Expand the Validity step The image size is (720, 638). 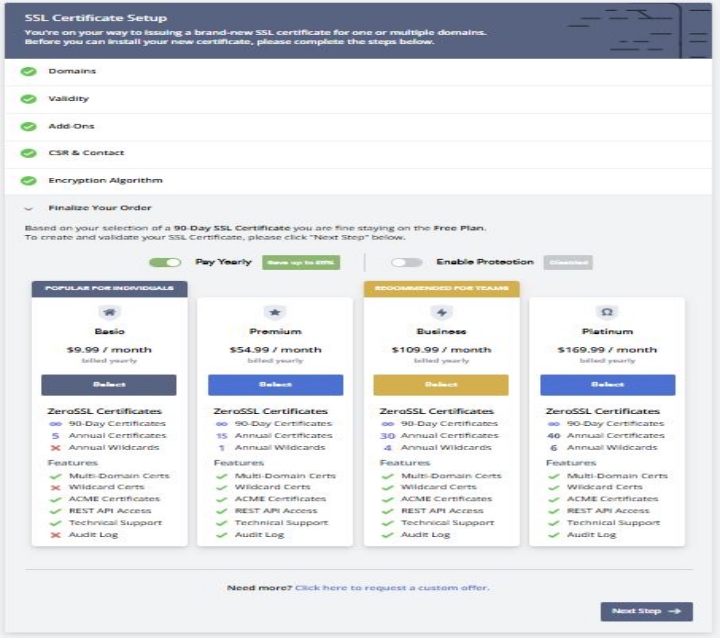[x=358, y=99]
